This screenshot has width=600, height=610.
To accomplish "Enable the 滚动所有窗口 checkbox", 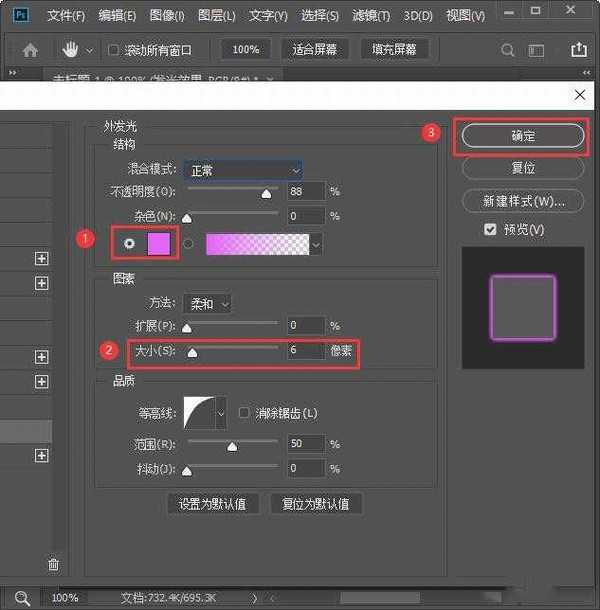I will (x=113, y=50).
